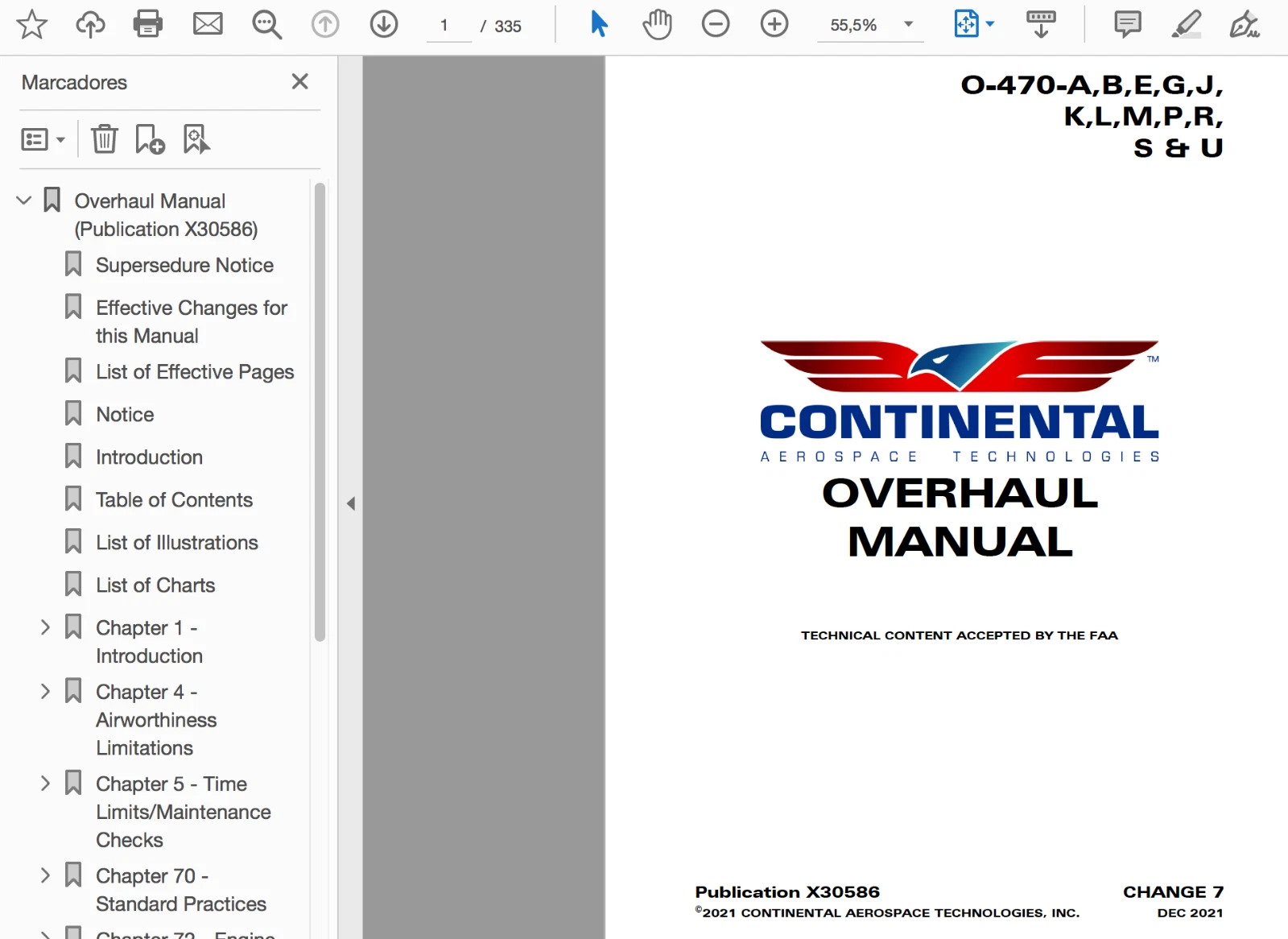Activate the hand pan tool
Image resolution: width=1288 pixels, height=939 pixels.
point(657,24)
